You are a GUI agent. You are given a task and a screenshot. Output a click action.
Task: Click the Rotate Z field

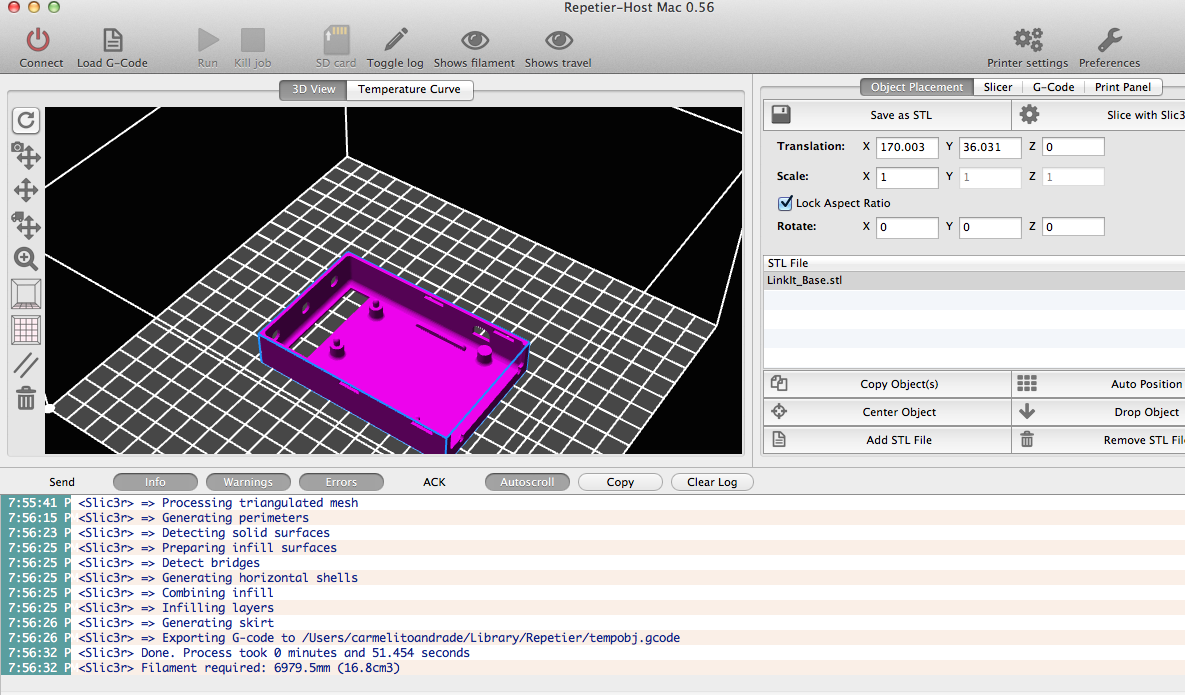(1073, 227)
